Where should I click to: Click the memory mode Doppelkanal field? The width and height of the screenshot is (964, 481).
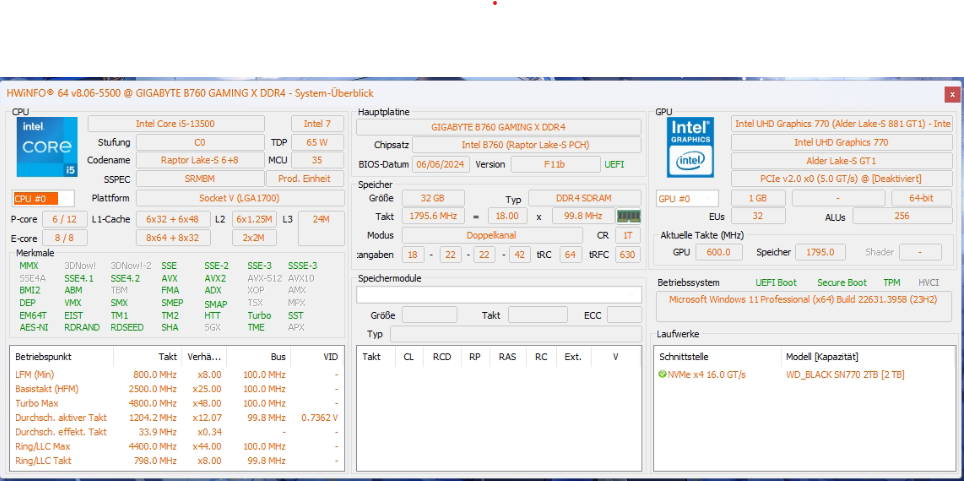pos(492,235)
